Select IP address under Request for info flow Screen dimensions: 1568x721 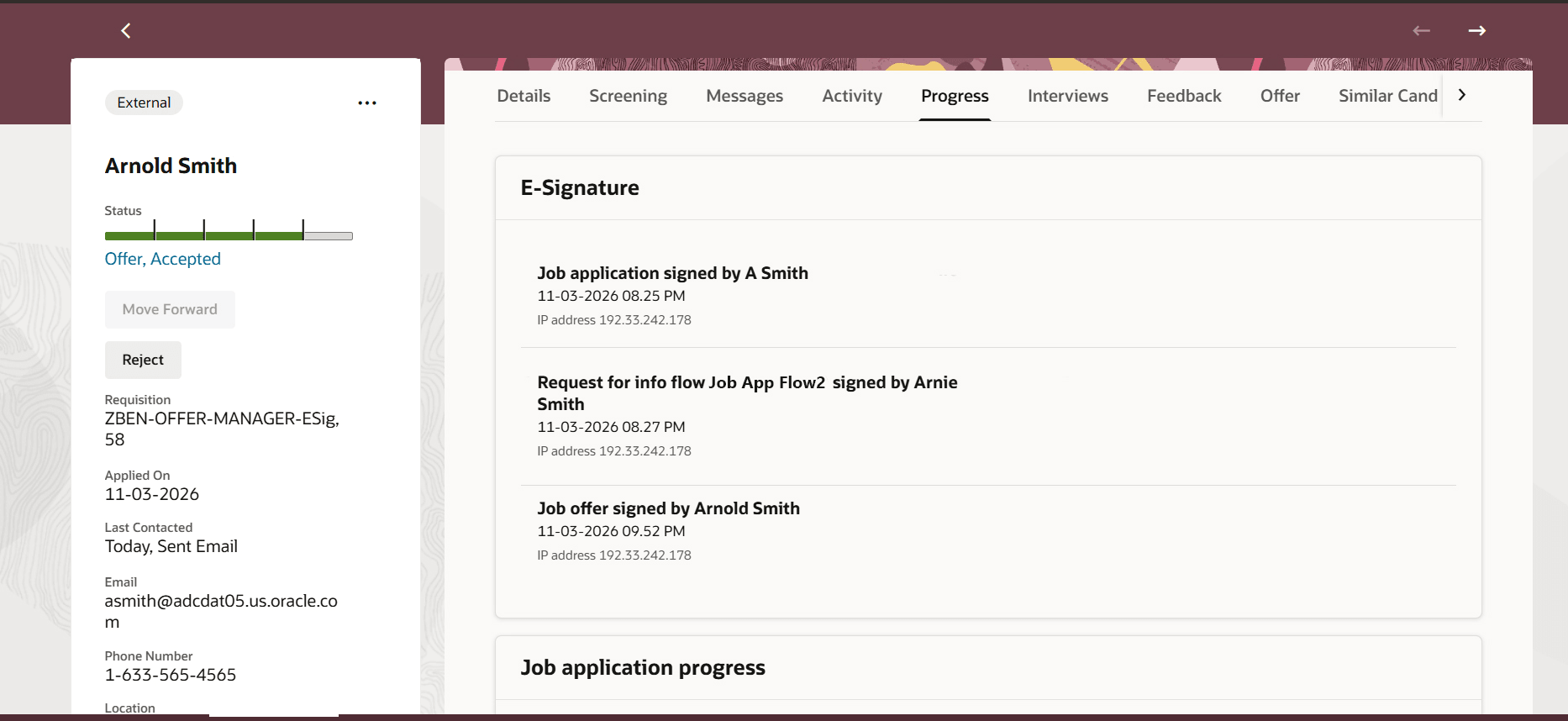tap(614, 451)
